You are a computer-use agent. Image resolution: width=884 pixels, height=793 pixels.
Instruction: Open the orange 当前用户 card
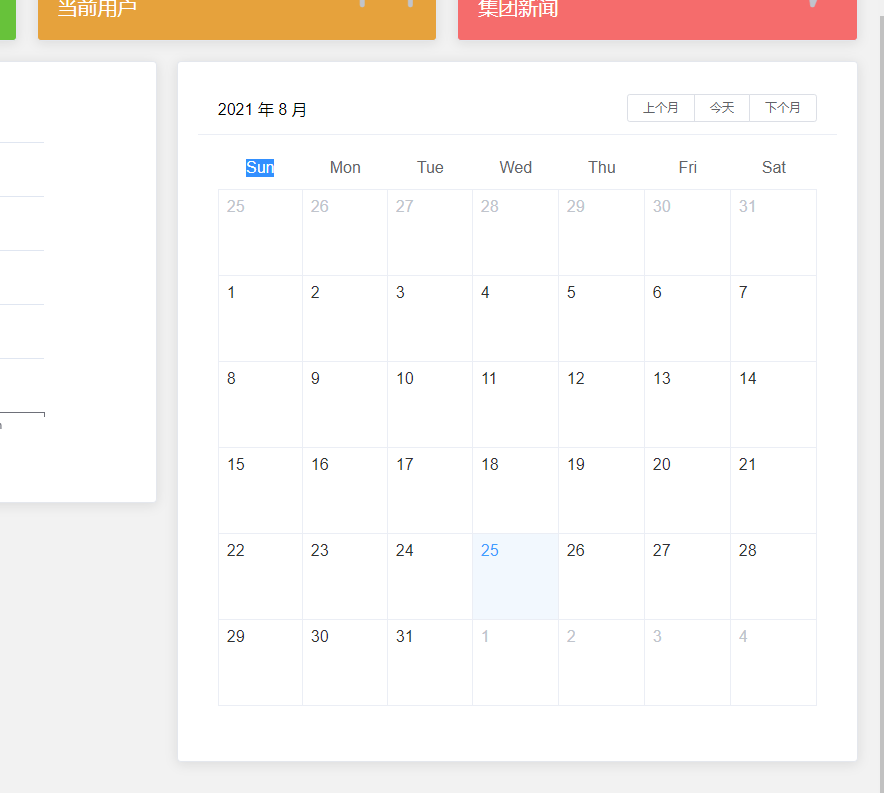pos(237,19)
